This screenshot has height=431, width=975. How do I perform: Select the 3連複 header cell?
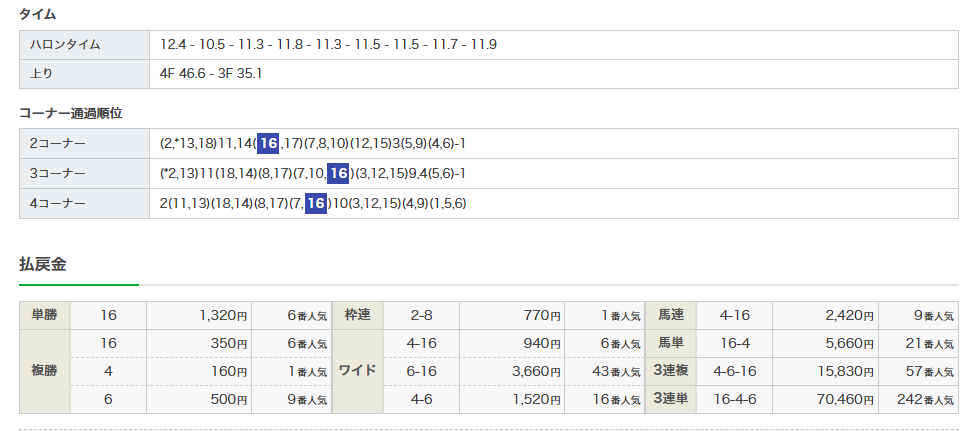[671, 371]
